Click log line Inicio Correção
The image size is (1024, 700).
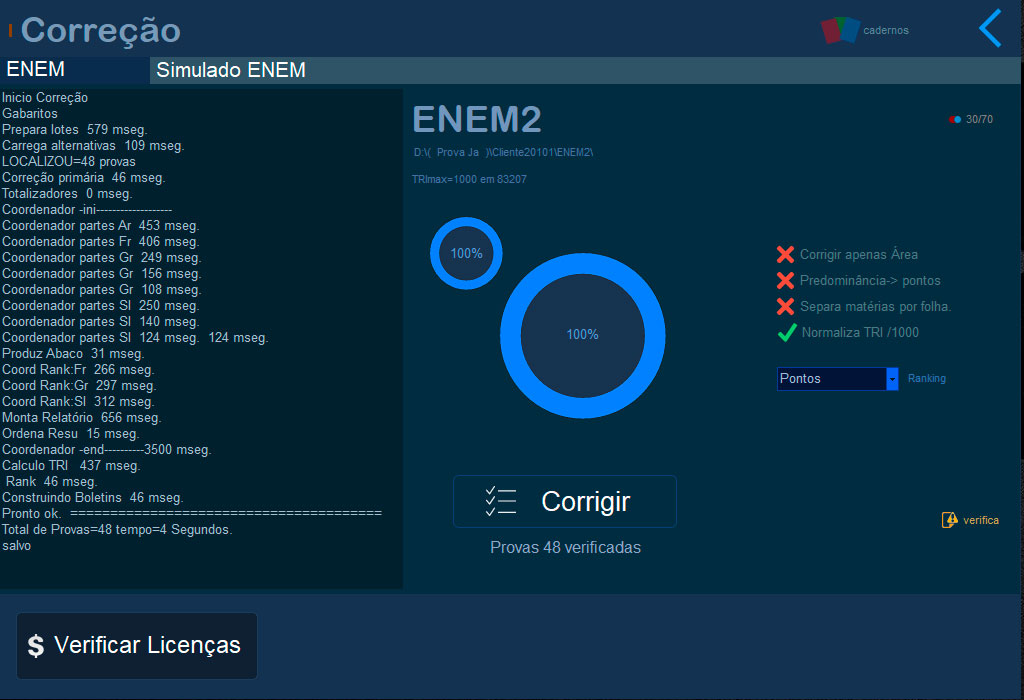(44, 97)
